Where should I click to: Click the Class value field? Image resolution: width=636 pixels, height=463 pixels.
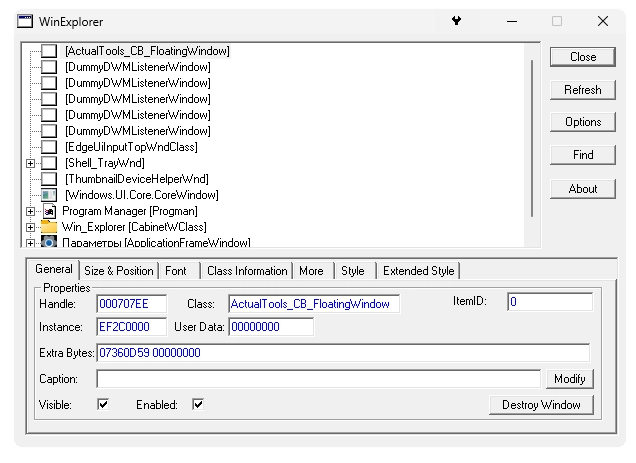(314, 304)
